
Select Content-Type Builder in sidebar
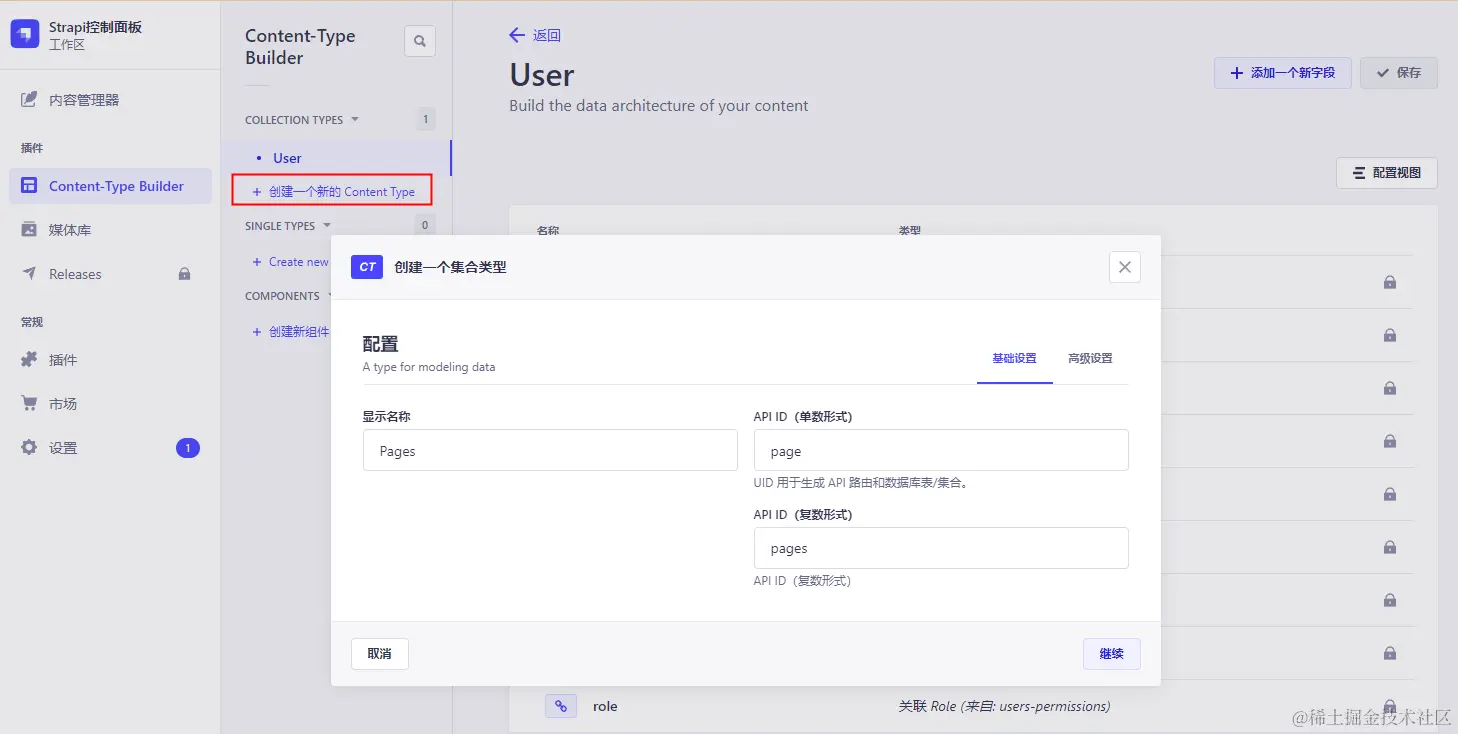click(110, 186)
